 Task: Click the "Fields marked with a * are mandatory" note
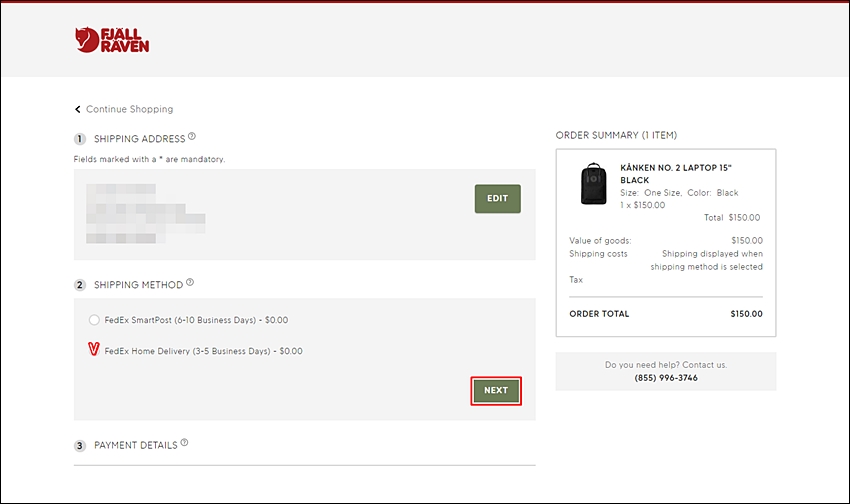(x=149, y=159)
